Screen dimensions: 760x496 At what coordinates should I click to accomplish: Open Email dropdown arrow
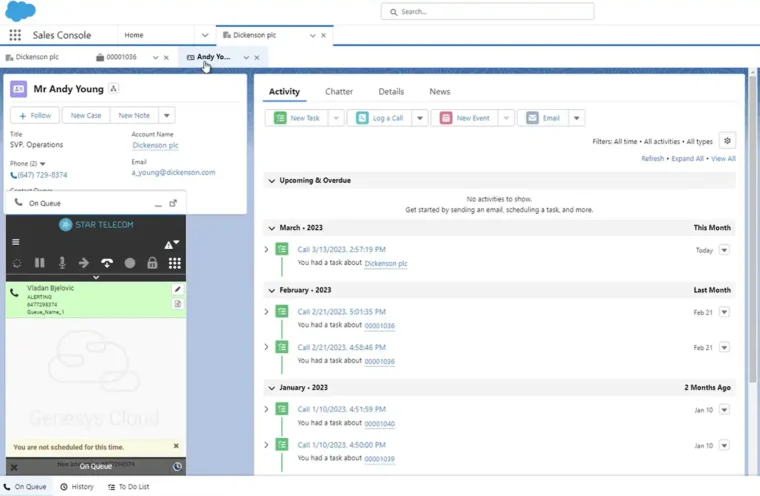point(577,118)
